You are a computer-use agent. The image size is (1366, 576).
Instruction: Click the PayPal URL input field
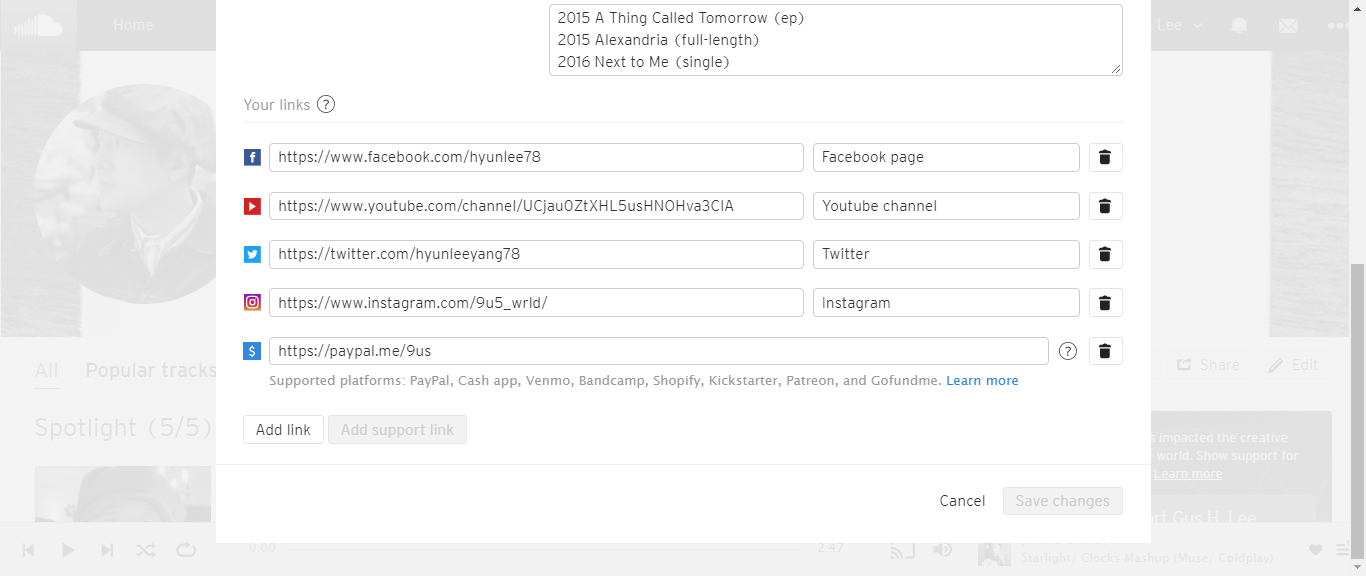pyautogui.click(x=658, y=351)
